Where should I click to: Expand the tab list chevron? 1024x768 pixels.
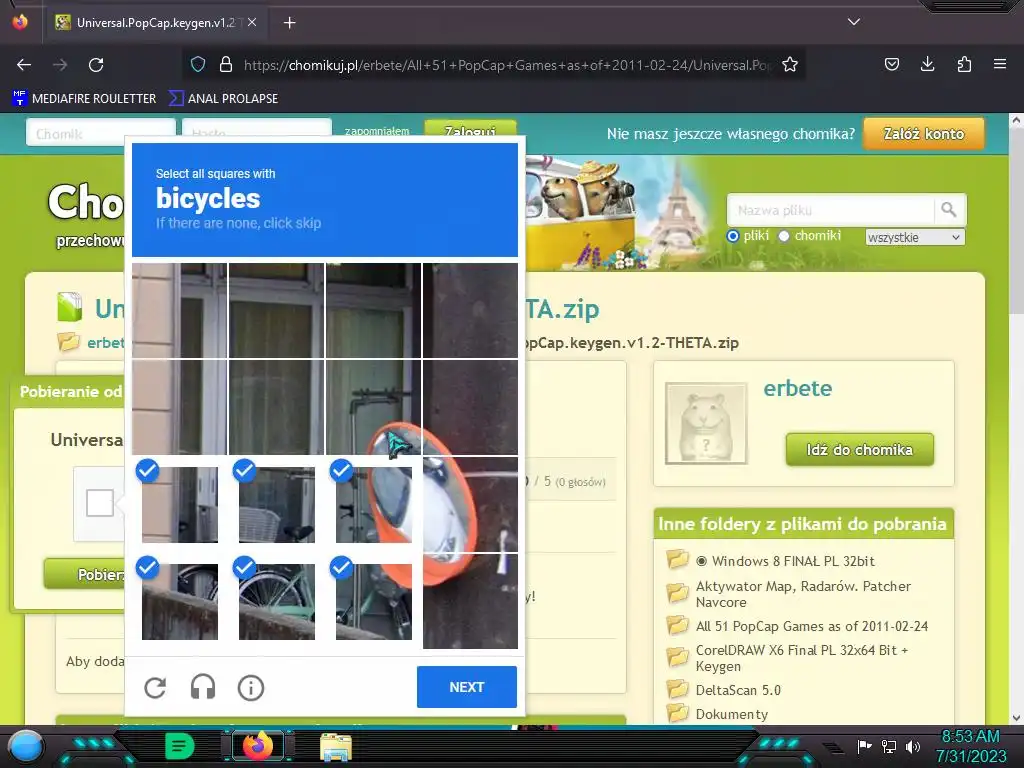coord(854,22)
